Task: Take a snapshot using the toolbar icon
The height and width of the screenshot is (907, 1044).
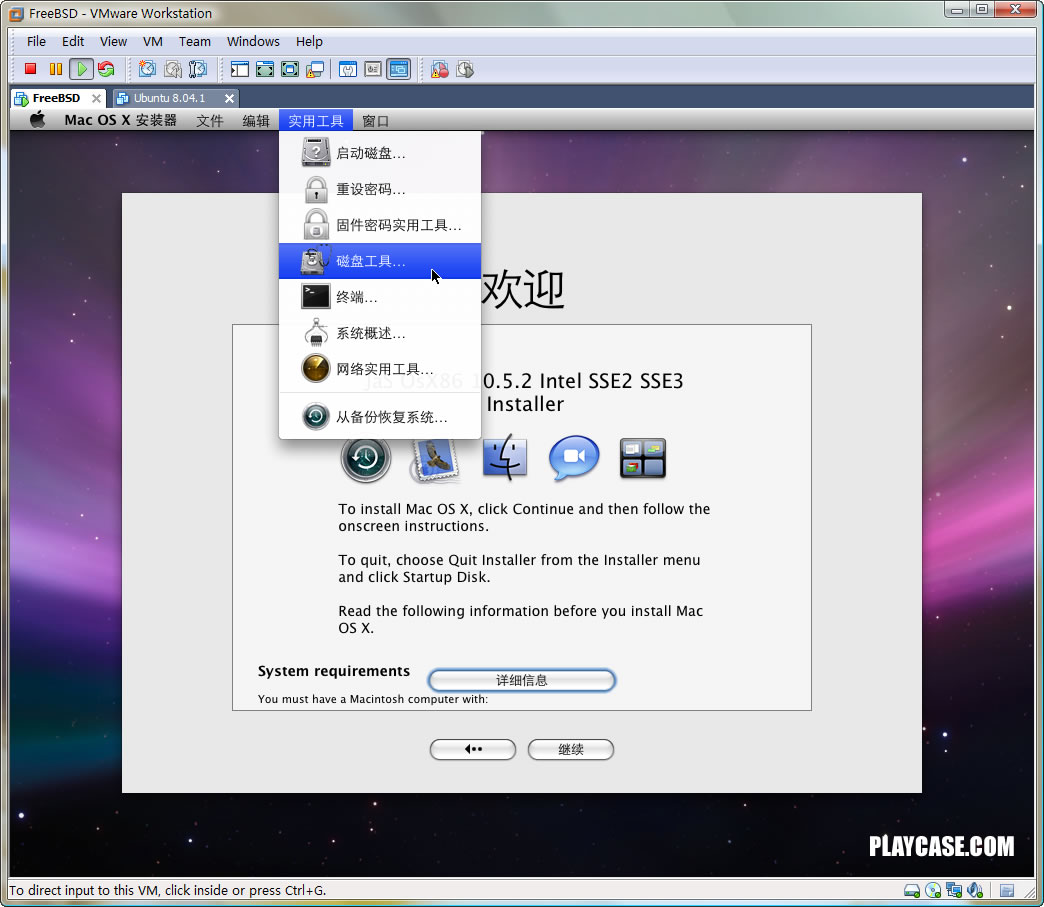Action: point(148,69)
